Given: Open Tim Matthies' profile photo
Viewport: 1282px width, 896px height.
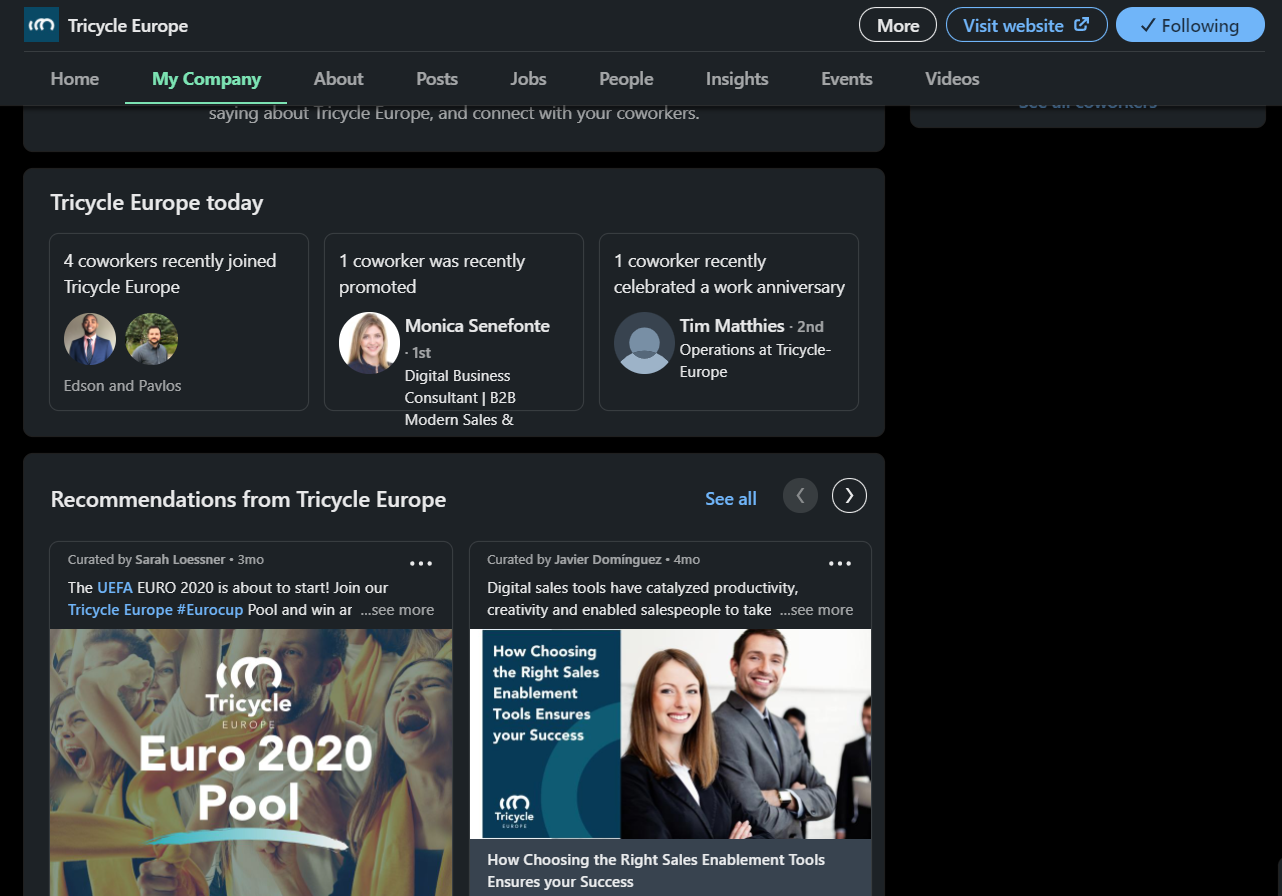Looking at the screenshot, I should coord(644,344).
